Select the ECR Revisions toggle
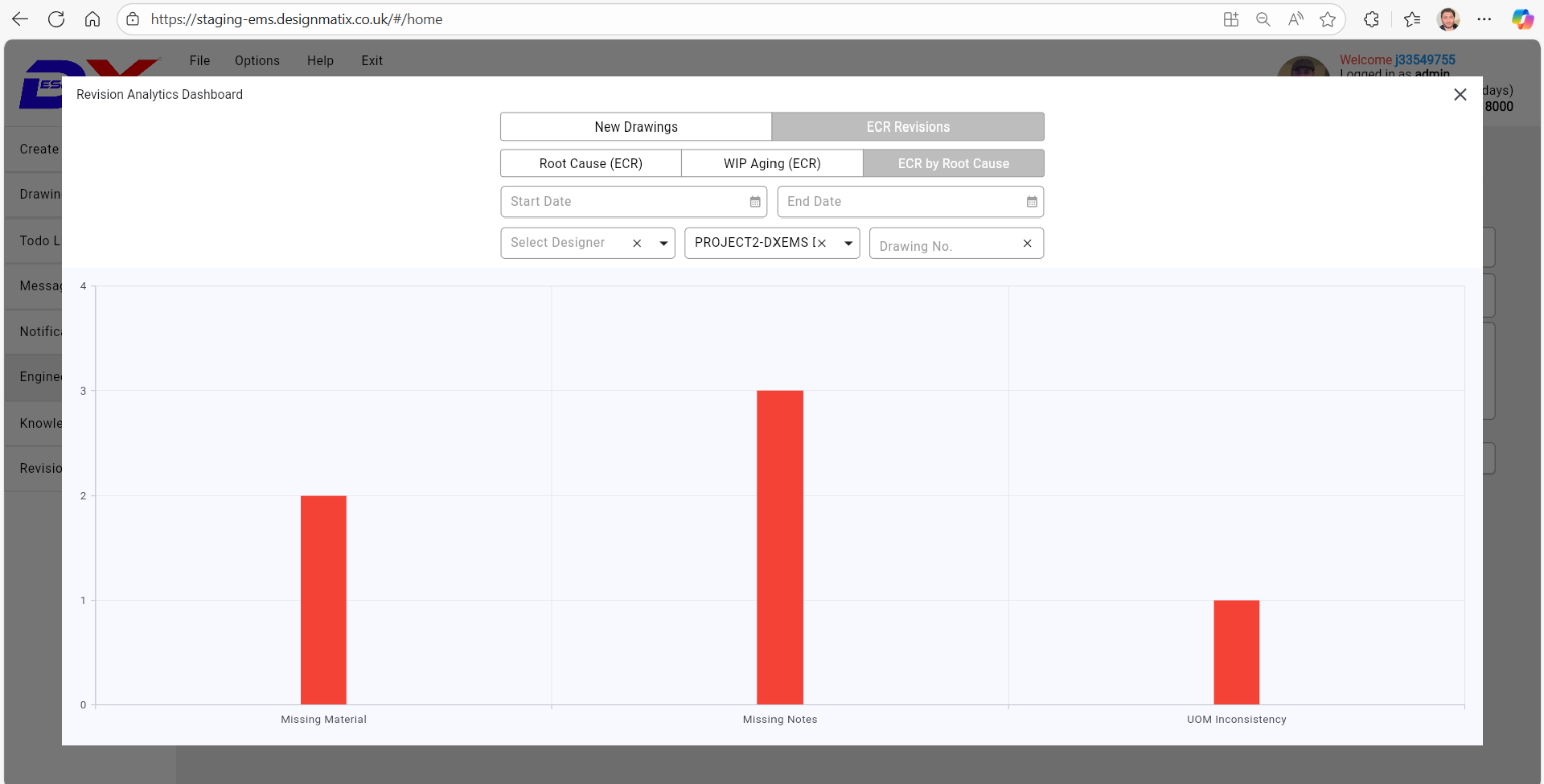The height and width of the screenshot is (784, 1544). coord(907,127)
